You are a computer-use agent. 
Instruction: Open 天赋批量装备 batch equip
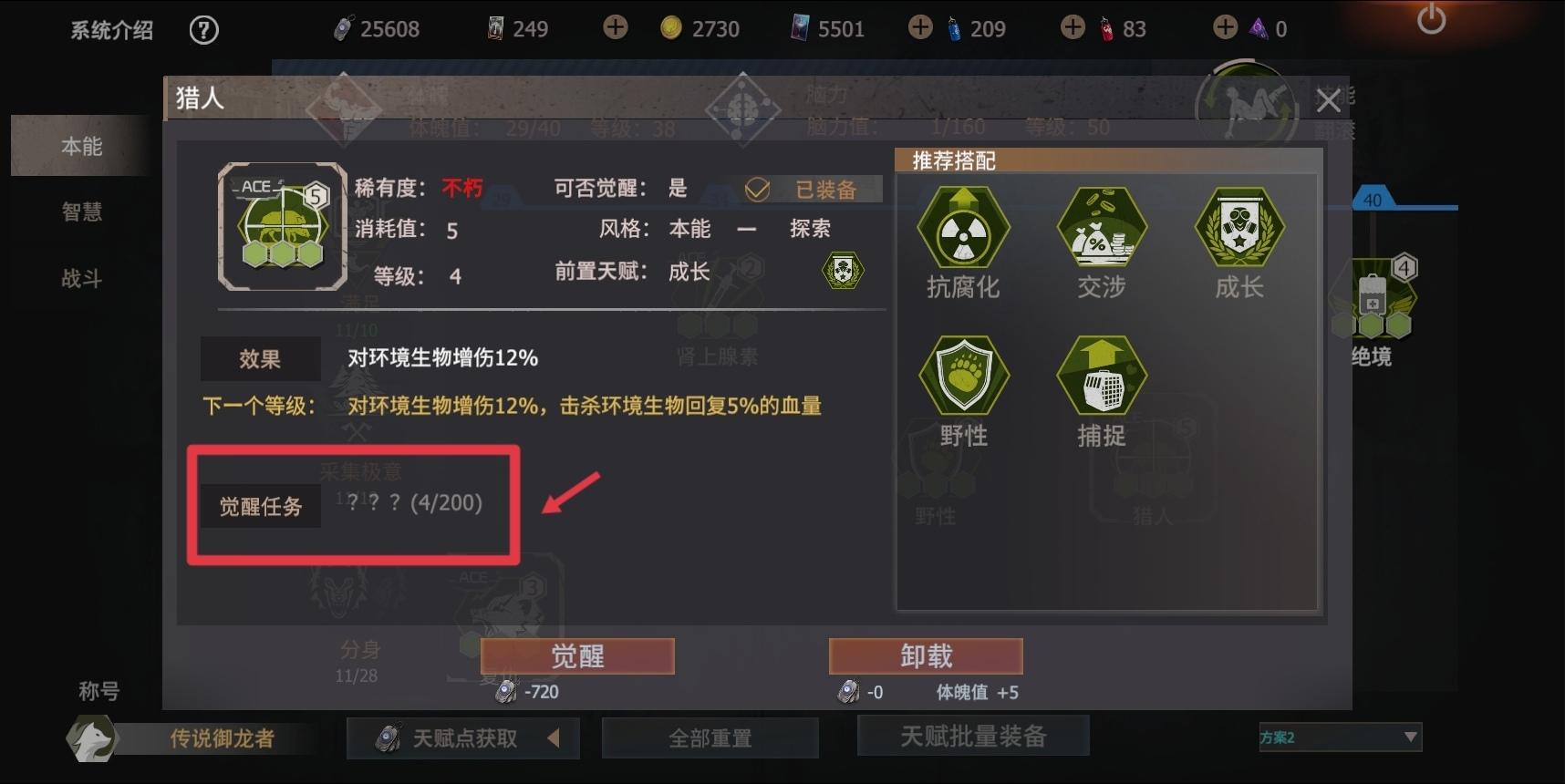click(973, 736)
